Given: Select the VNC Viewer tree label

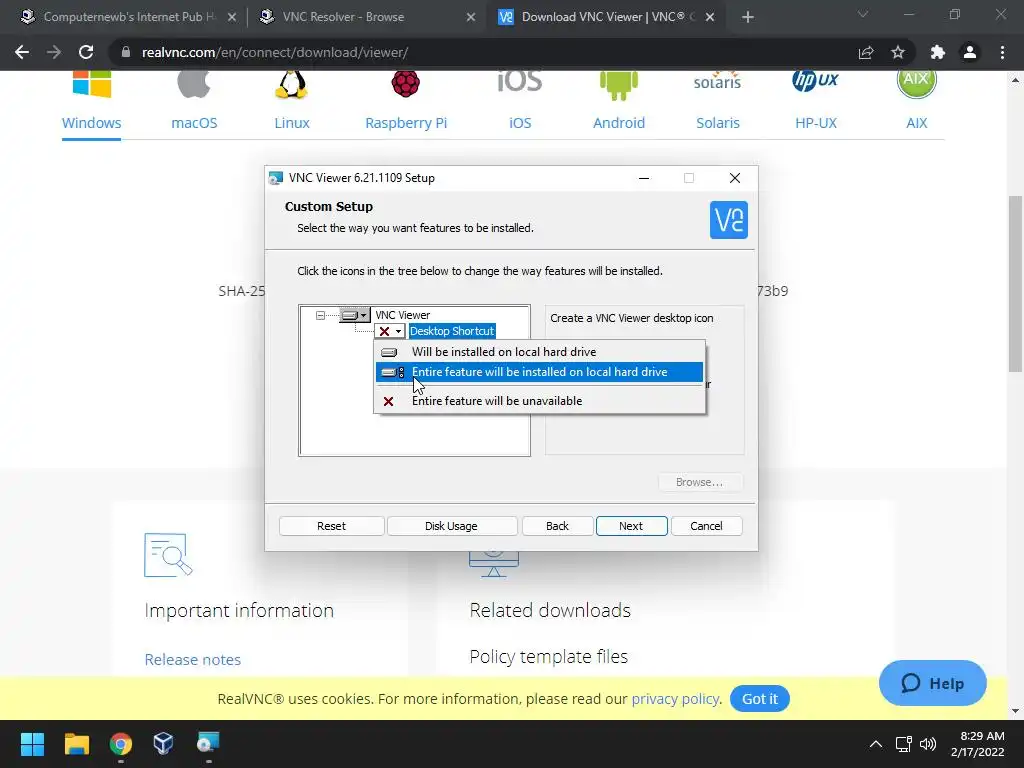Looking at the screenshot, I should click(x=402, y=315).
